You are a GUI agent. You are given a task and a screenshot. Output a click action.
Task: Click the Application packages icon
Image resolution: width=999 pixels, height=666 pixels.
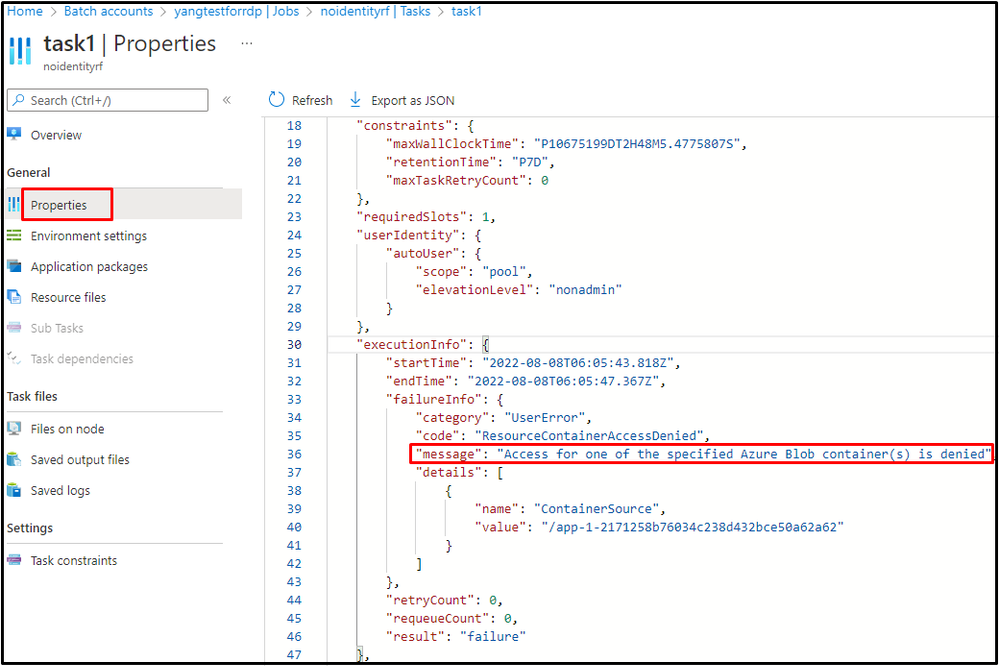(14, 266)
